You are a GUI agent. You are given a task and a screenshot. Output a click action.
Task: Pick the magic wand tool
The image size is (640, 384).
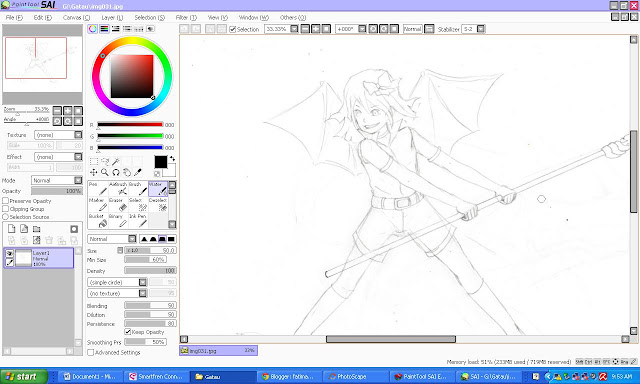tap(116, 162)
